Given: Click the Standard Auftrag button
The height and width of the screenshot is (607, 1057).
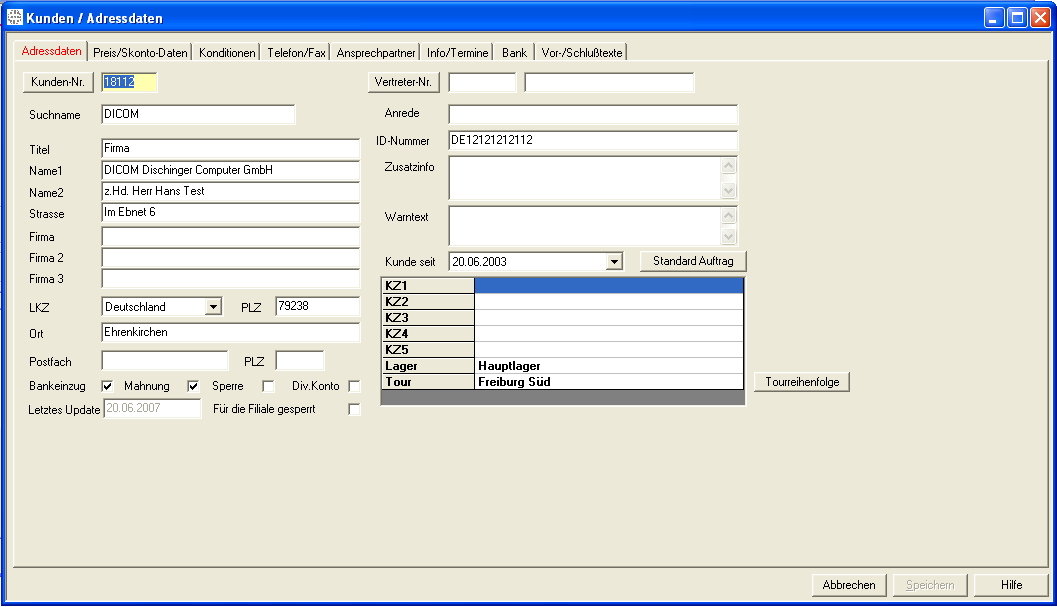Looking at the screenshot, I should click(693, 261).
